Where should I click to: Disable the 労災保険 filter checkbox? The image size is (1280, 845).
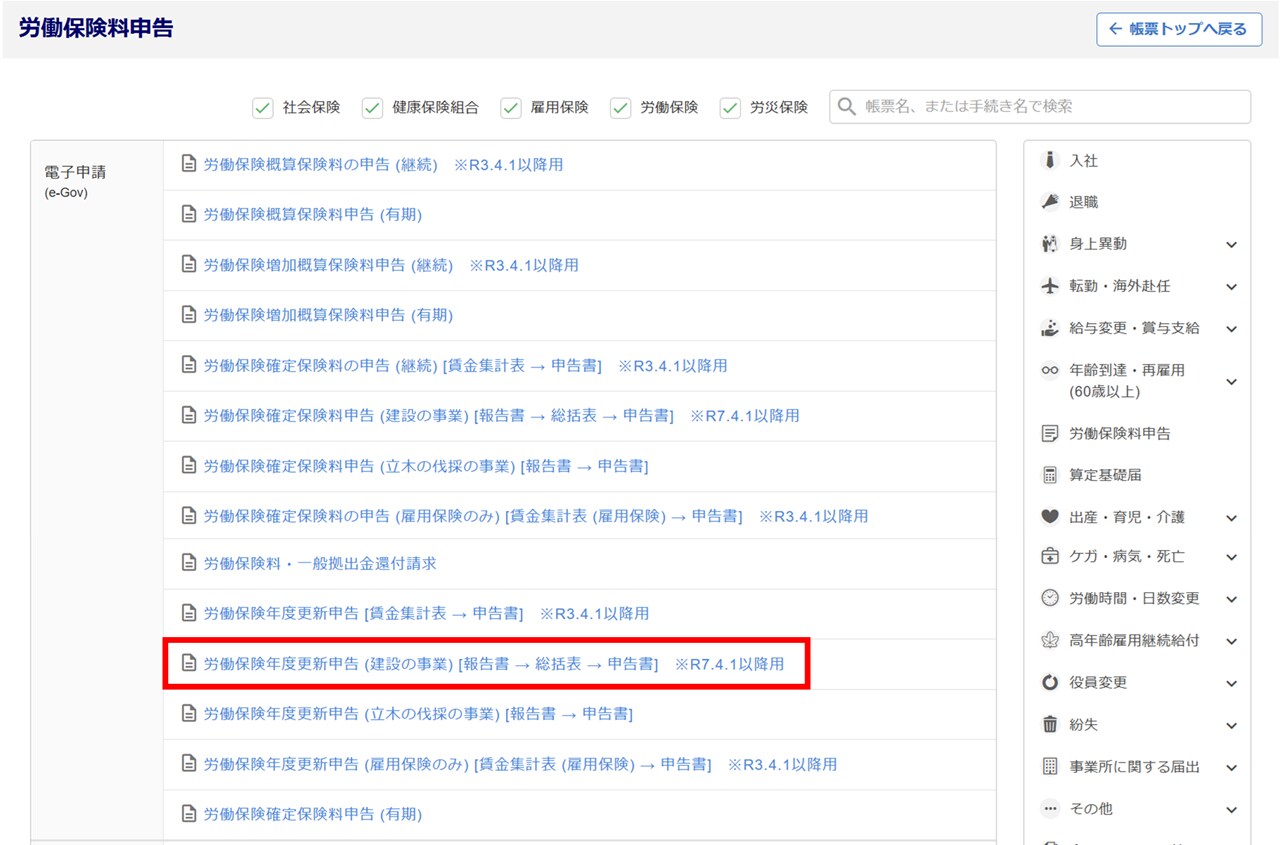tap(730, 107)
